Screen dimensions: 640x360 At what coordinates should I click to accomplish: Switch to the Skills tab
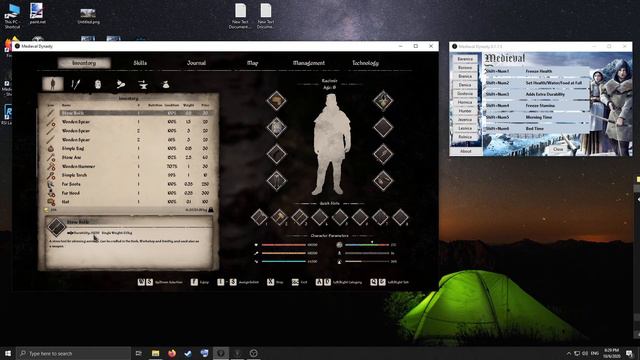140,63
